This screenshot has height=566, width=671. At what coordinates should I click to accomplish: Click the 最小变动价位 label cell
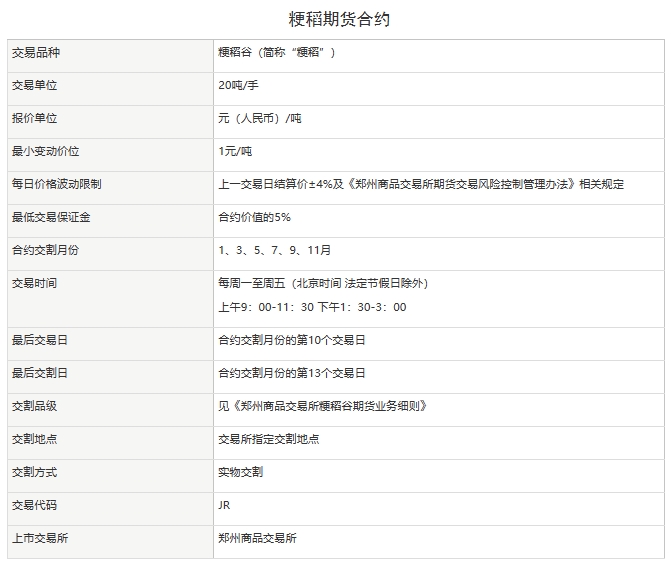pos(45,152)
